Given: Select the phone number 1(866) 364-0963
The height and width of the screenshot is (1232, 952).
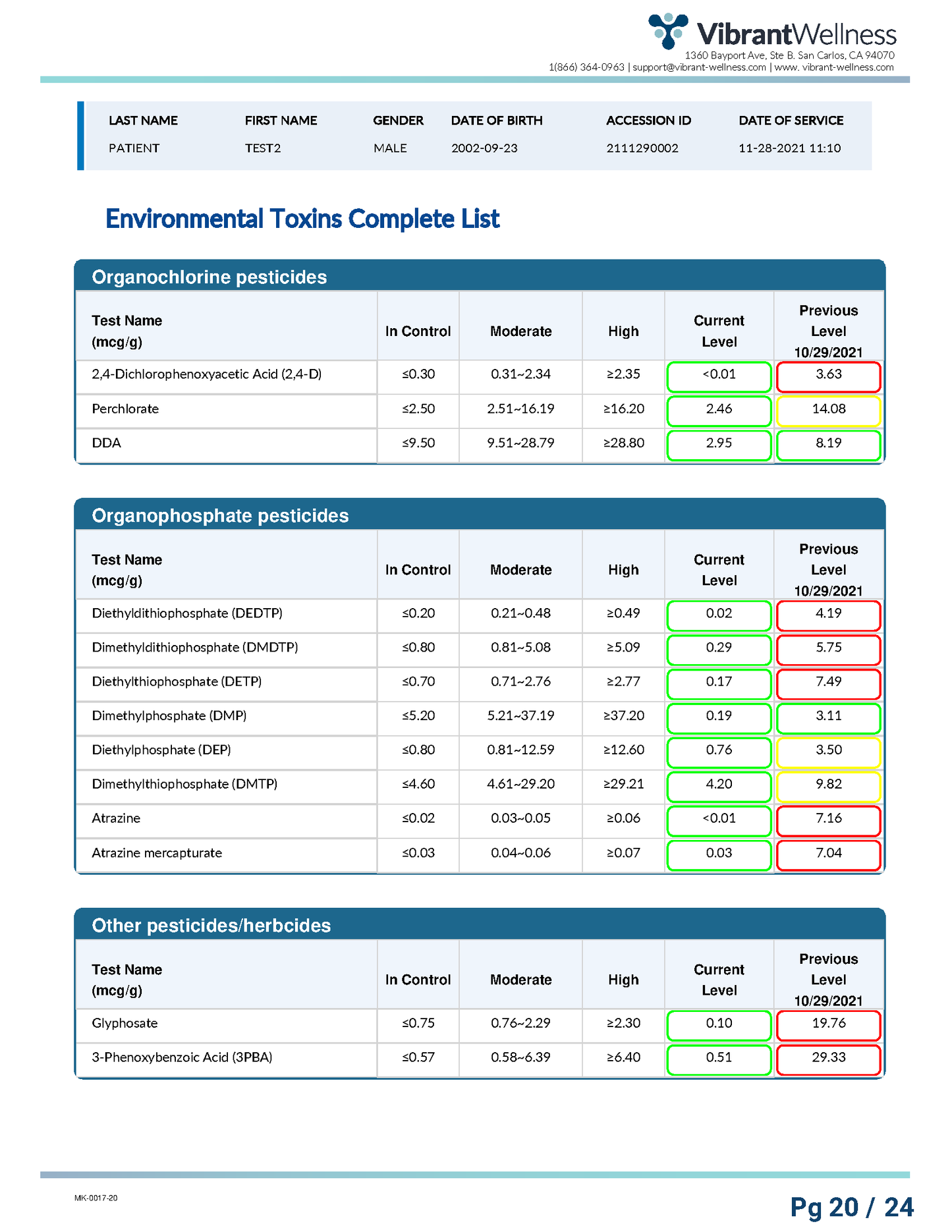Looking at the screenshot, I should 586,67.
